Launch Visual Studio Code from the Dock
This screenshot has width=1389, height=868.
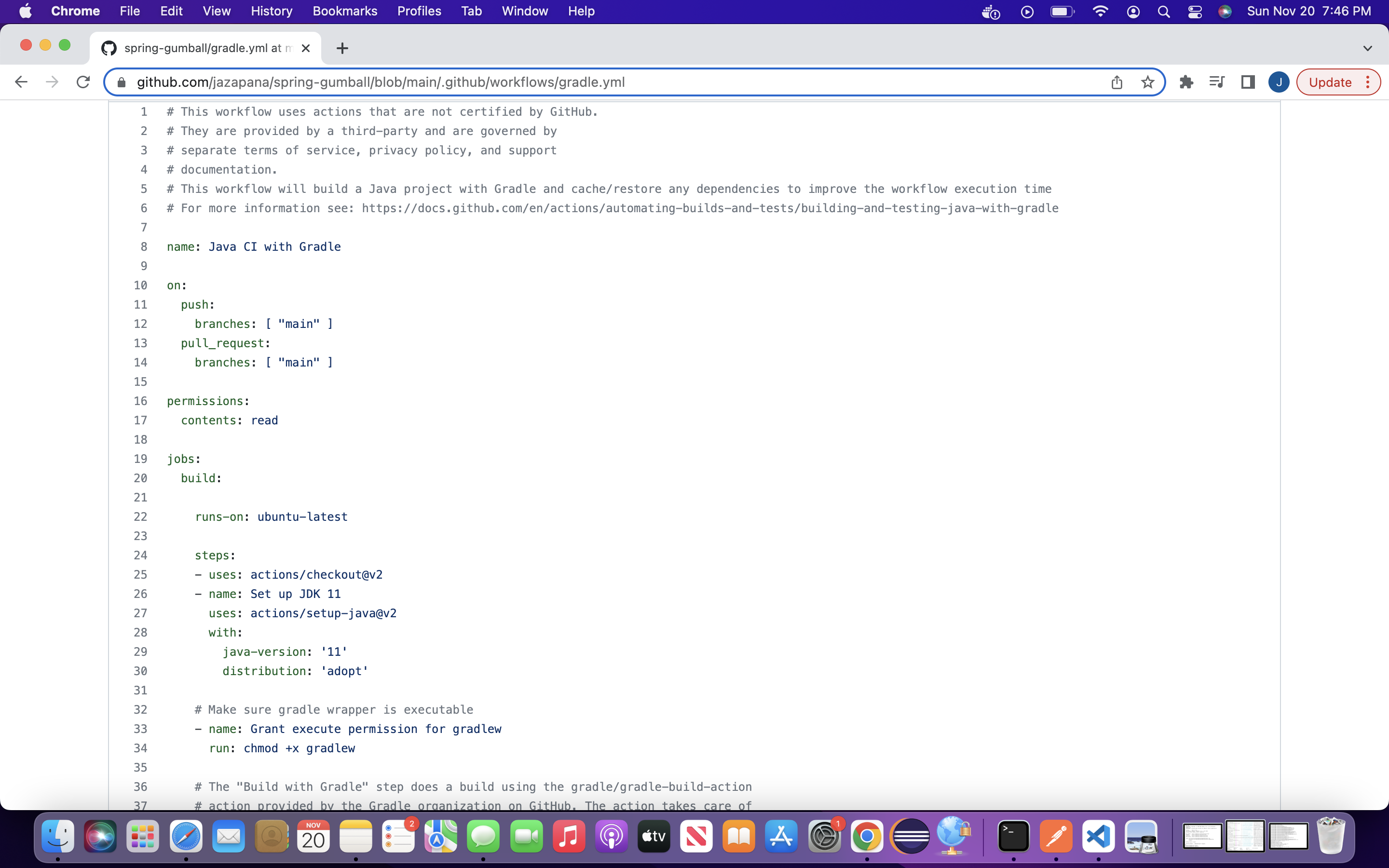tap(1097, 837)
